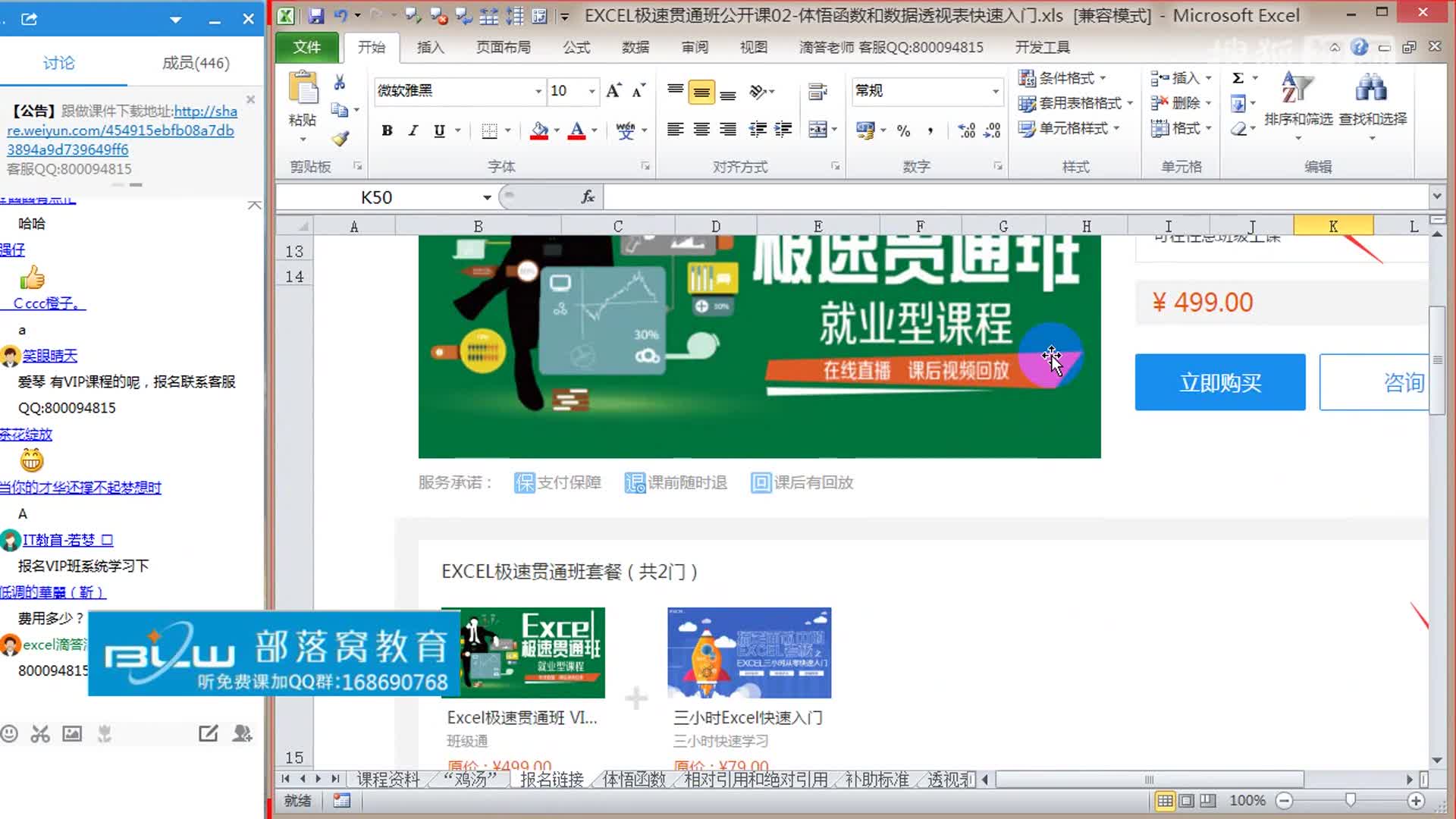The width and height of the screenshot is (1456, 819).
Task: Center text horizontally
Action: (x=701, y=130)
